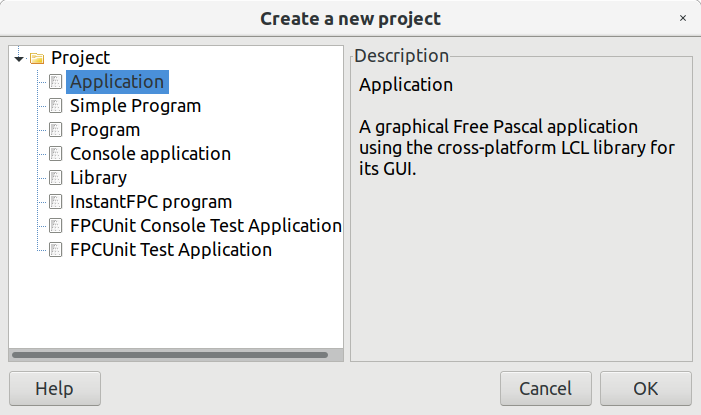Click the Library item document icon
701x415 pixels.
click(56, 178)
